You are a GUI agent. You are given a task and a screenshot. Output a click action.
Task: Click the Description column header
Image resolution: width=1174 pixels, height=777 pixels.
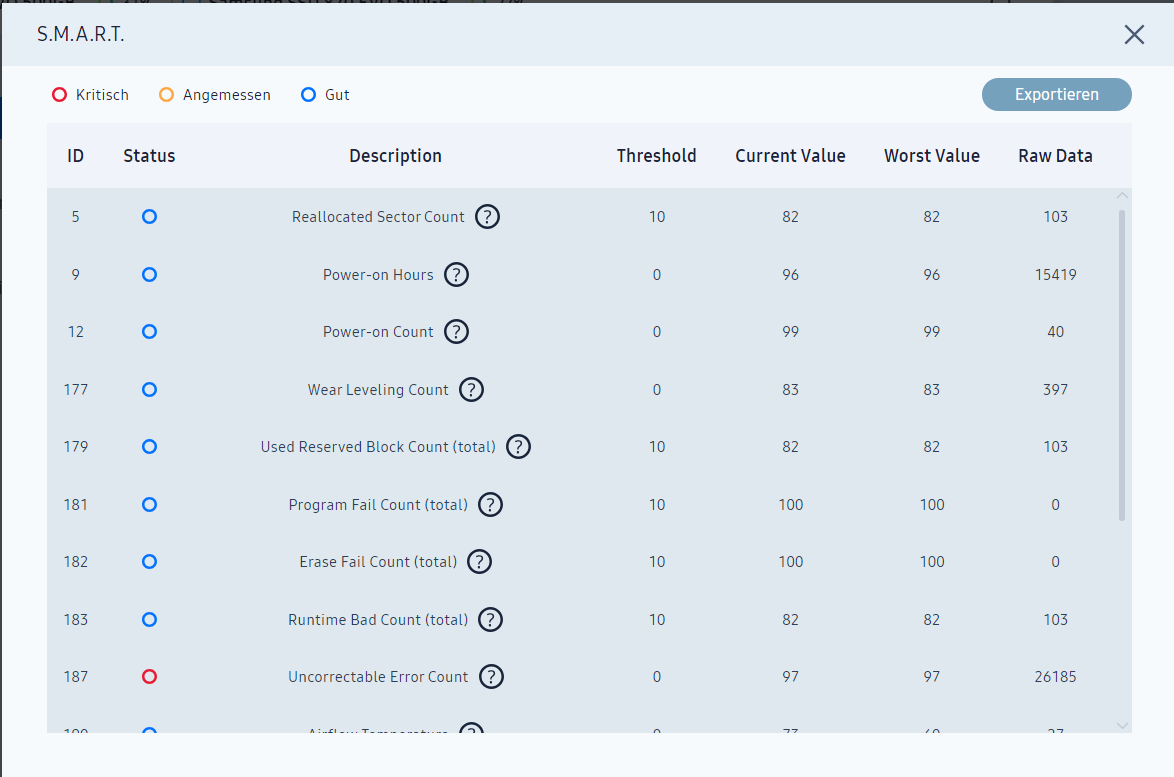point(395,156)
